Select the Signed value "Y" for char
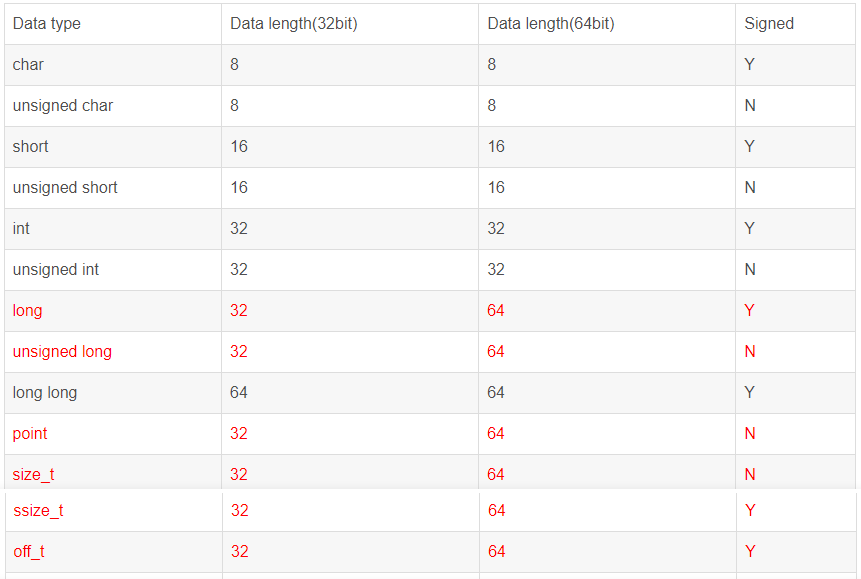The width and height of the screenshot is (861, 579). pos(749,65)
